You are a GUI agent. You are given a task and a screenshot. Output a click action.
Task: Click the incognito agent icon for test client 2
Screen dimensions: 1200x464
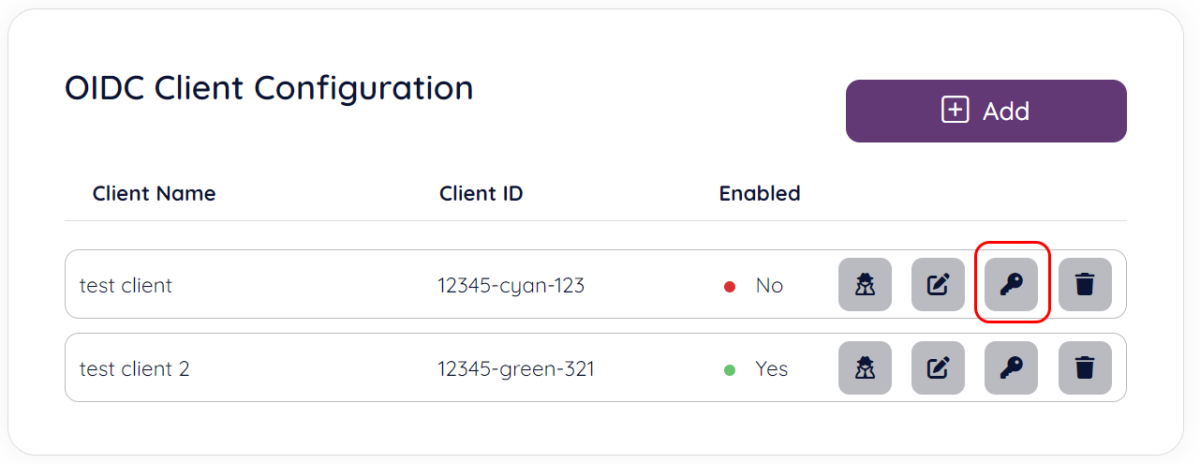(x=864, y=369)
